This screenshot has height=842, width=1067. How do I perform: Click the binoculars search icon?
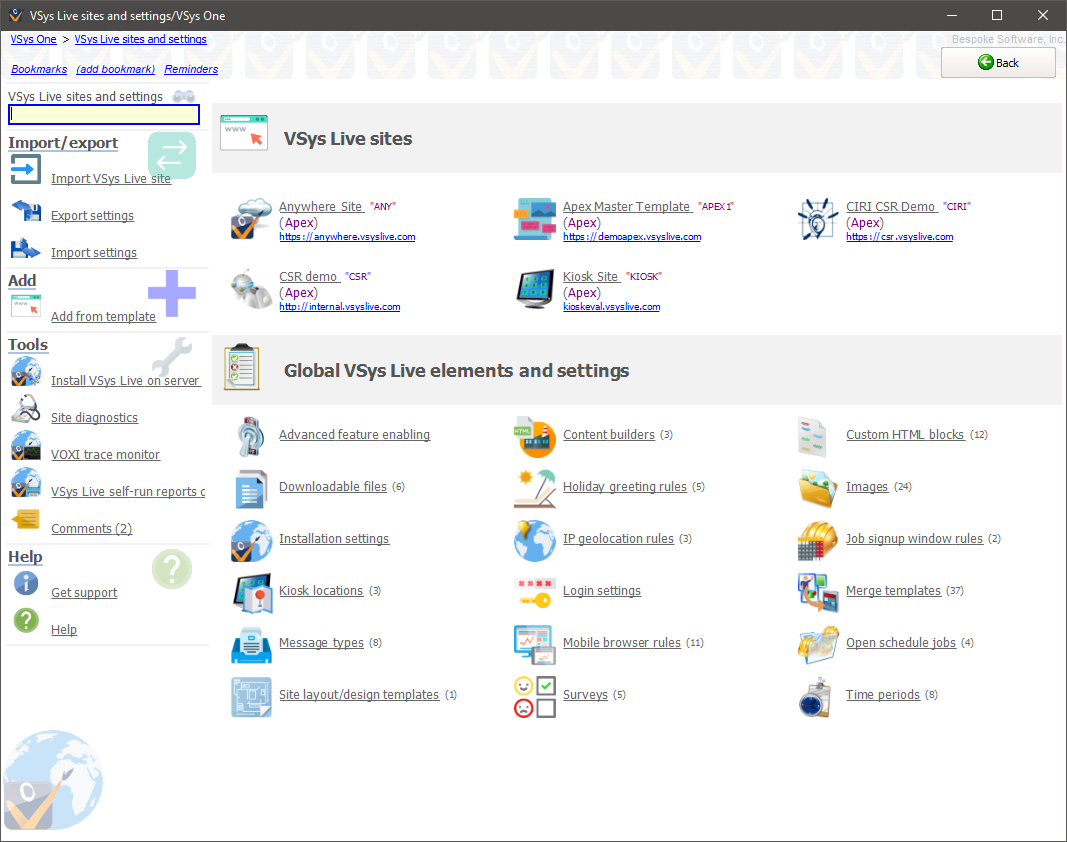184,96
